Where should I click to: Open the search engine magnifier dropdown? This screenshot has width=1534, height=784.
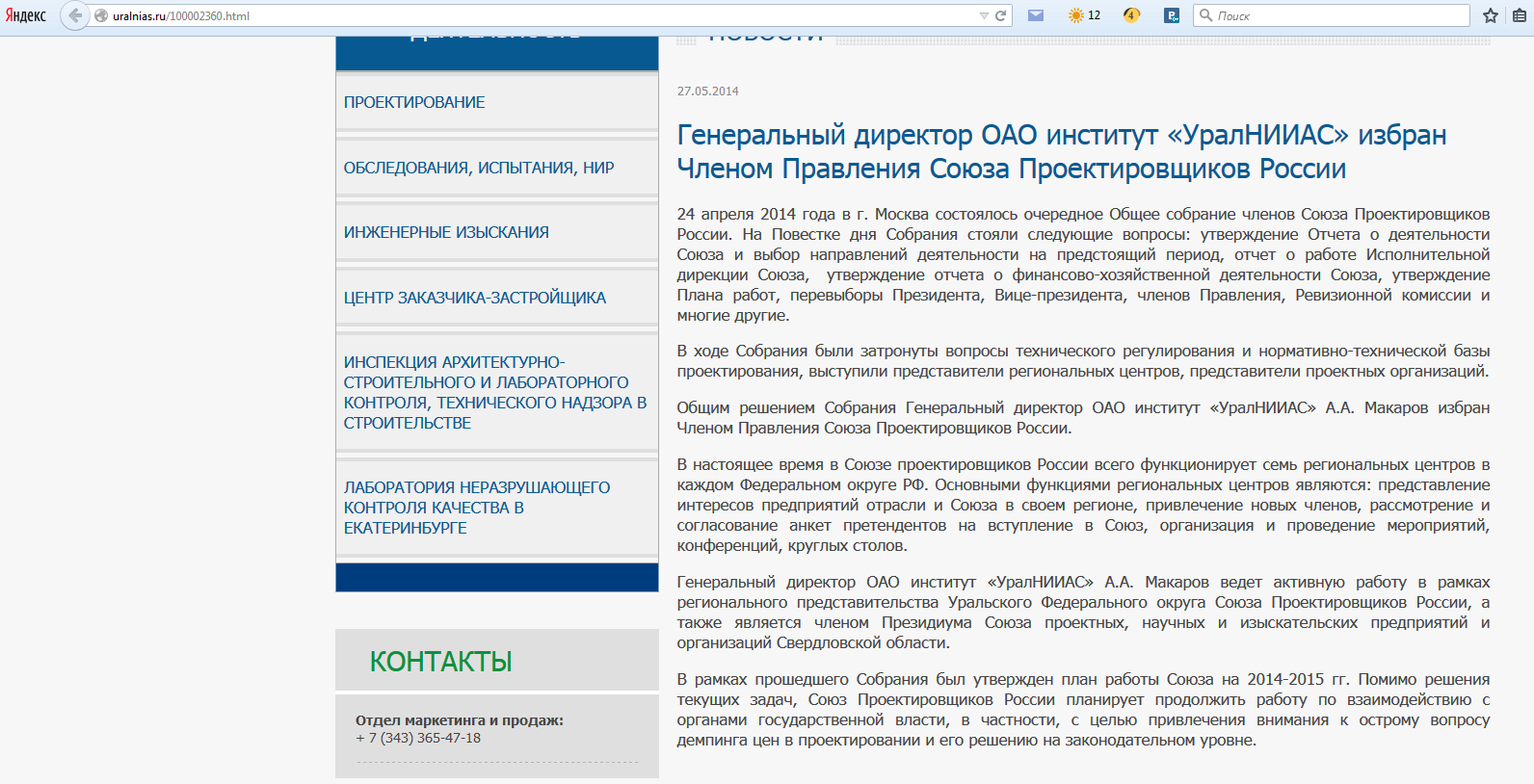1205,15
